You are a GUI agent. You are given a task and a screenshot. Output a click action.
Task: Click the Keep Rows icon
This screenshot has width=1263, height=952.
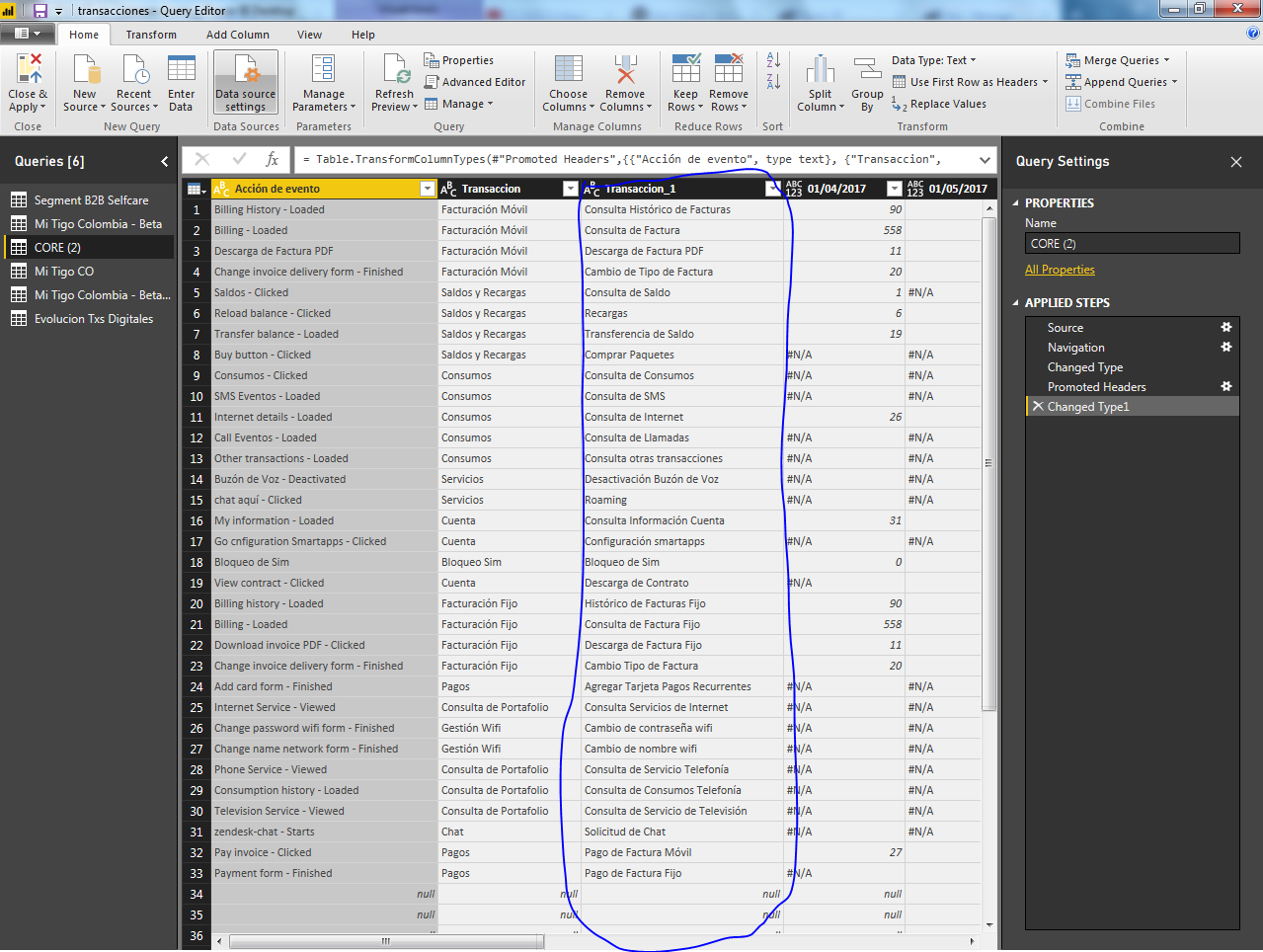tap(685, 70)
